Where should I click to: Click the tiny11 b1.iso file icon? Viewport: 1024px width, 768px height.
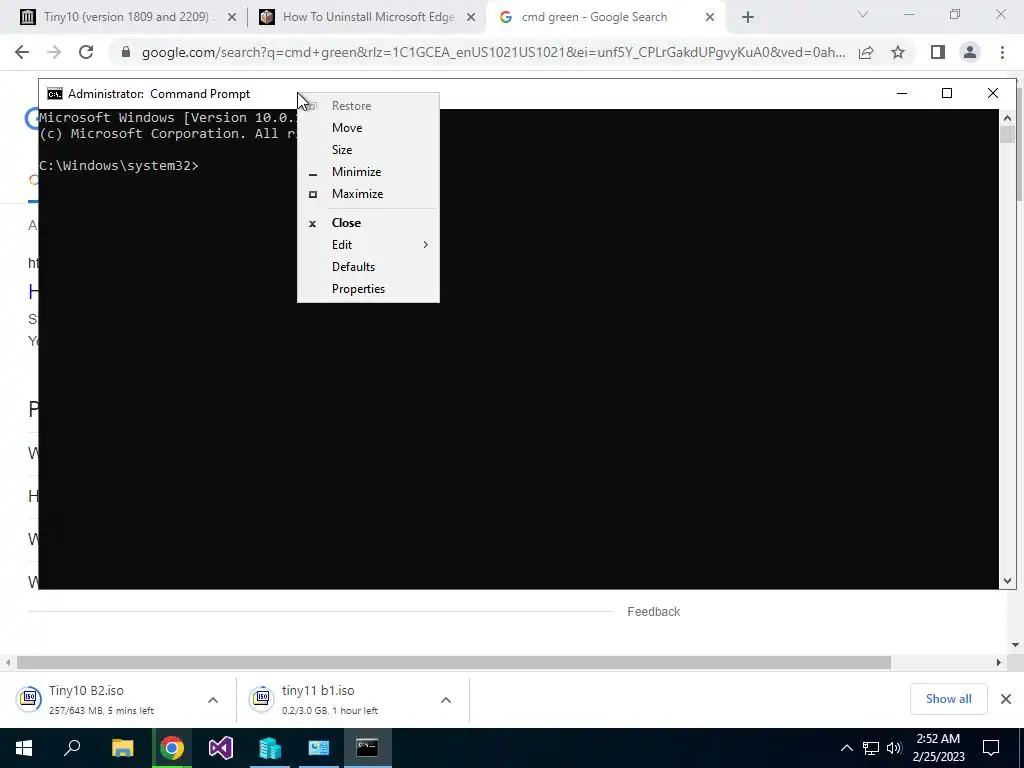[x=261, y=699]
